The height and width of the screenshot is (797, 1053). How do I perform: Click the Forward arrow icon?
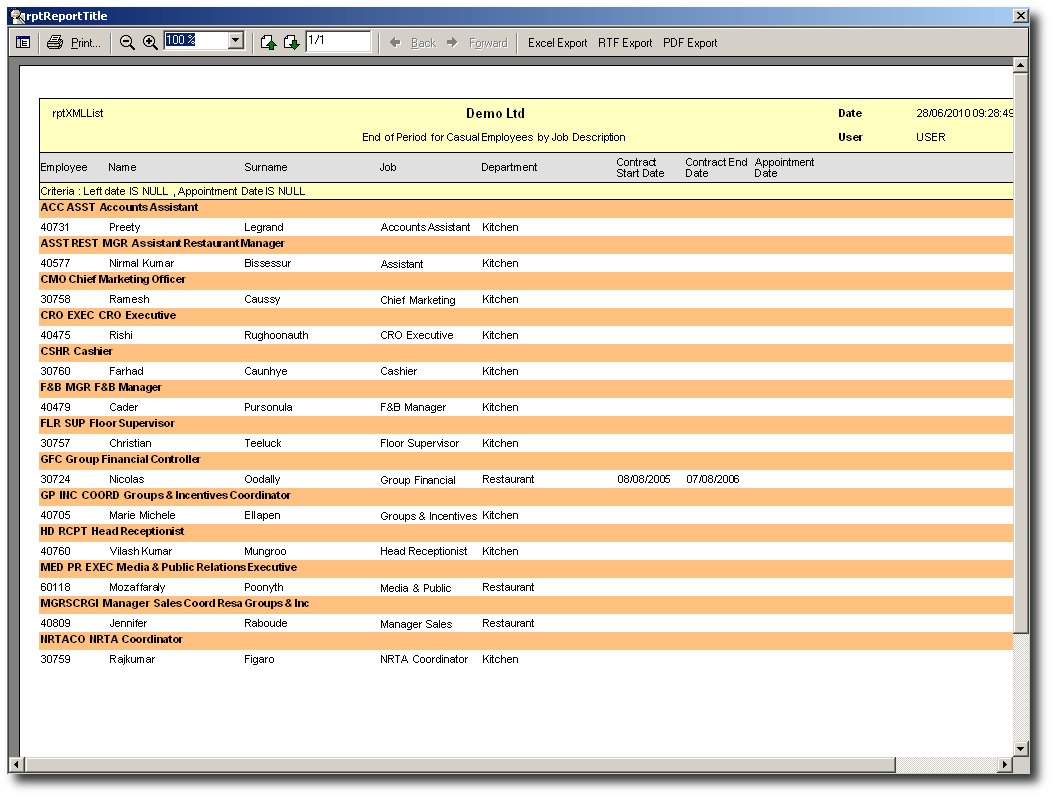point(452,43)
